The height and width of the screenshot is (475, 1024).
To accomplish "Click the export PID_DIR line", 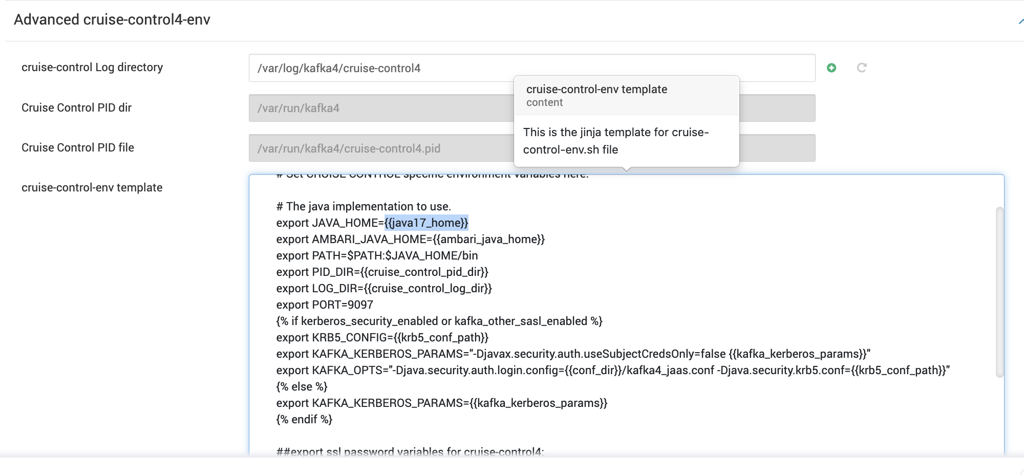I will point(382,272).
